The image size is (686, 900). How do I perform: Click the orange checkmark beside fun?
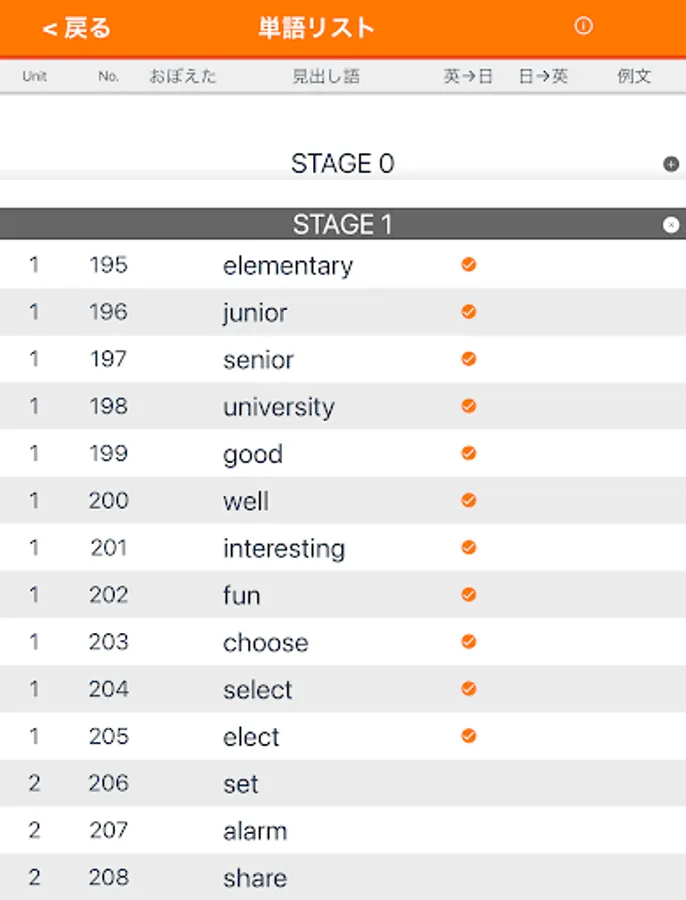point(468,595)
